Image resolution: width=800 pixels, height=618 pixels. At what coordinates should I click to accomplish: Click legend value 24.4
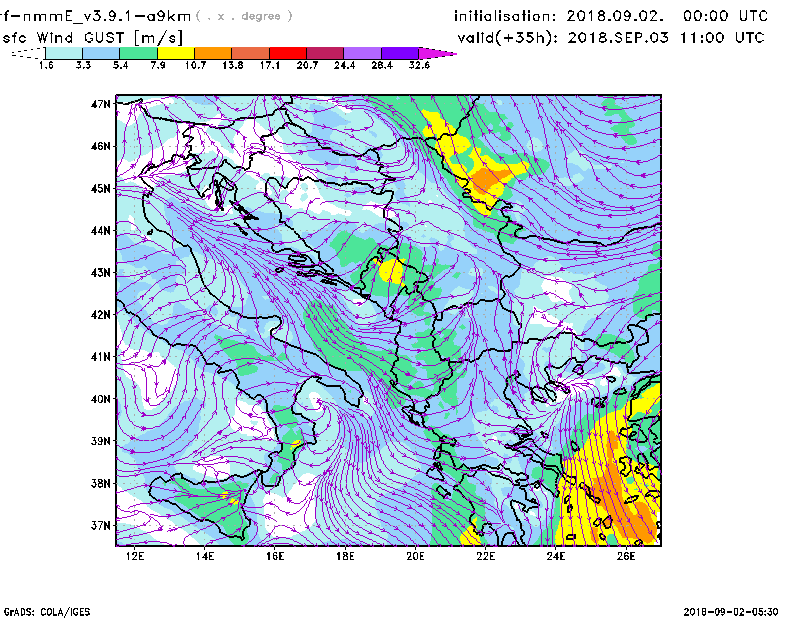344,65
